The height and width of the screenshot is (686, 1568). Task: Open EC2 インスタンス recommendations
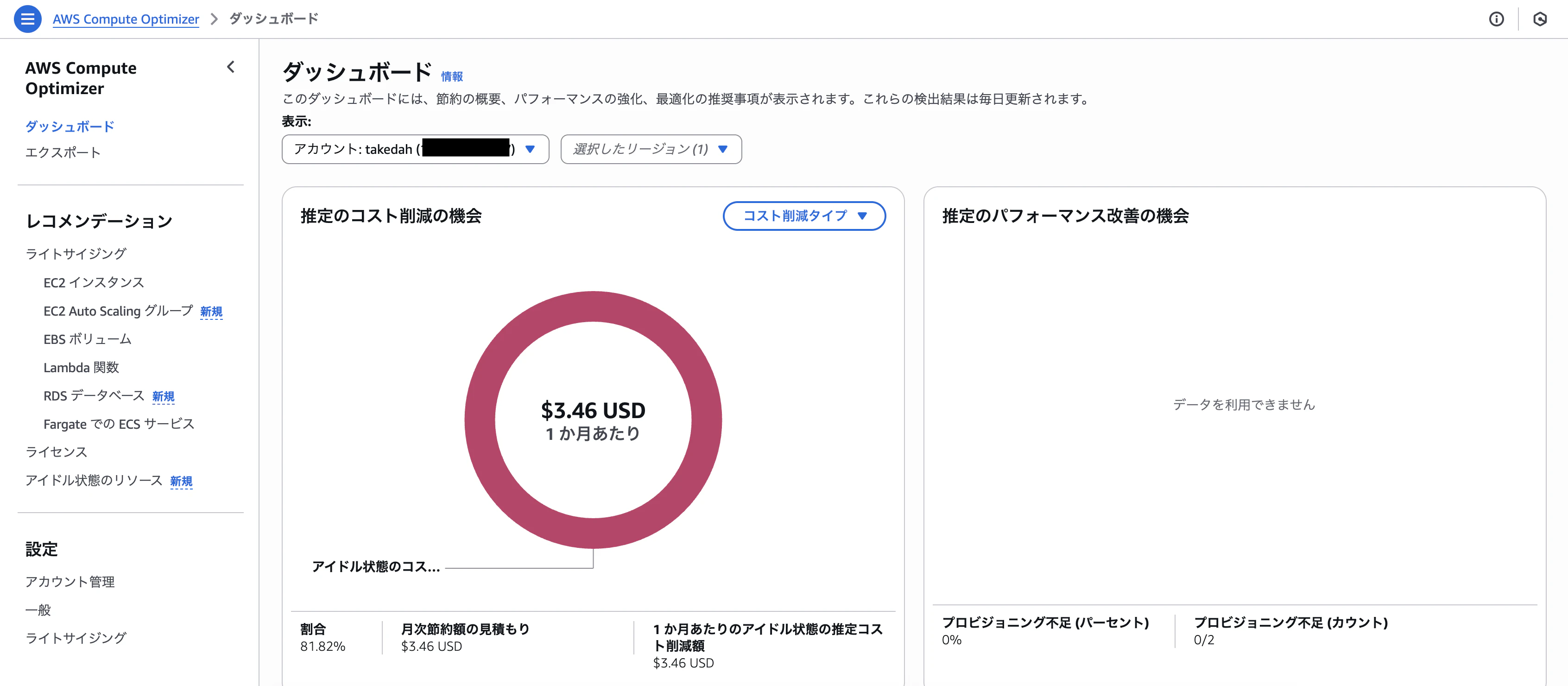pos(94,282)
